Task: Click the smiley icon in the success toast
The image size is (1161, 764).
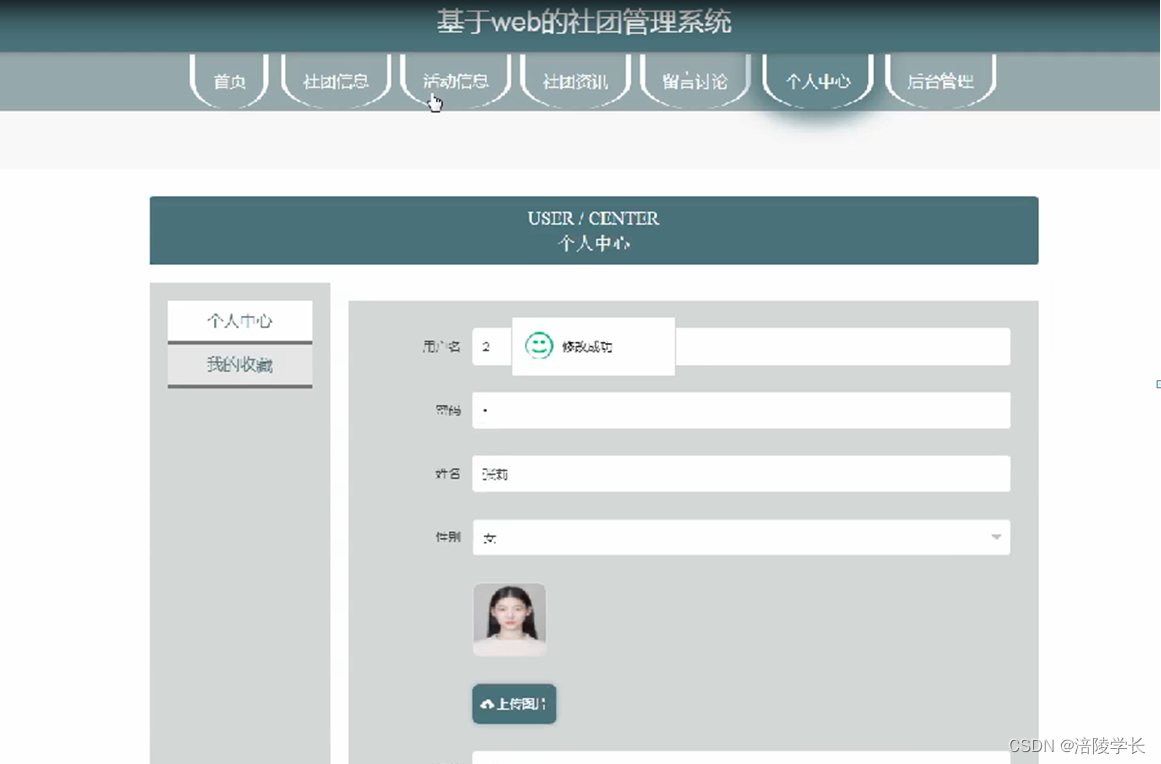Action: [x=541, y=344]
